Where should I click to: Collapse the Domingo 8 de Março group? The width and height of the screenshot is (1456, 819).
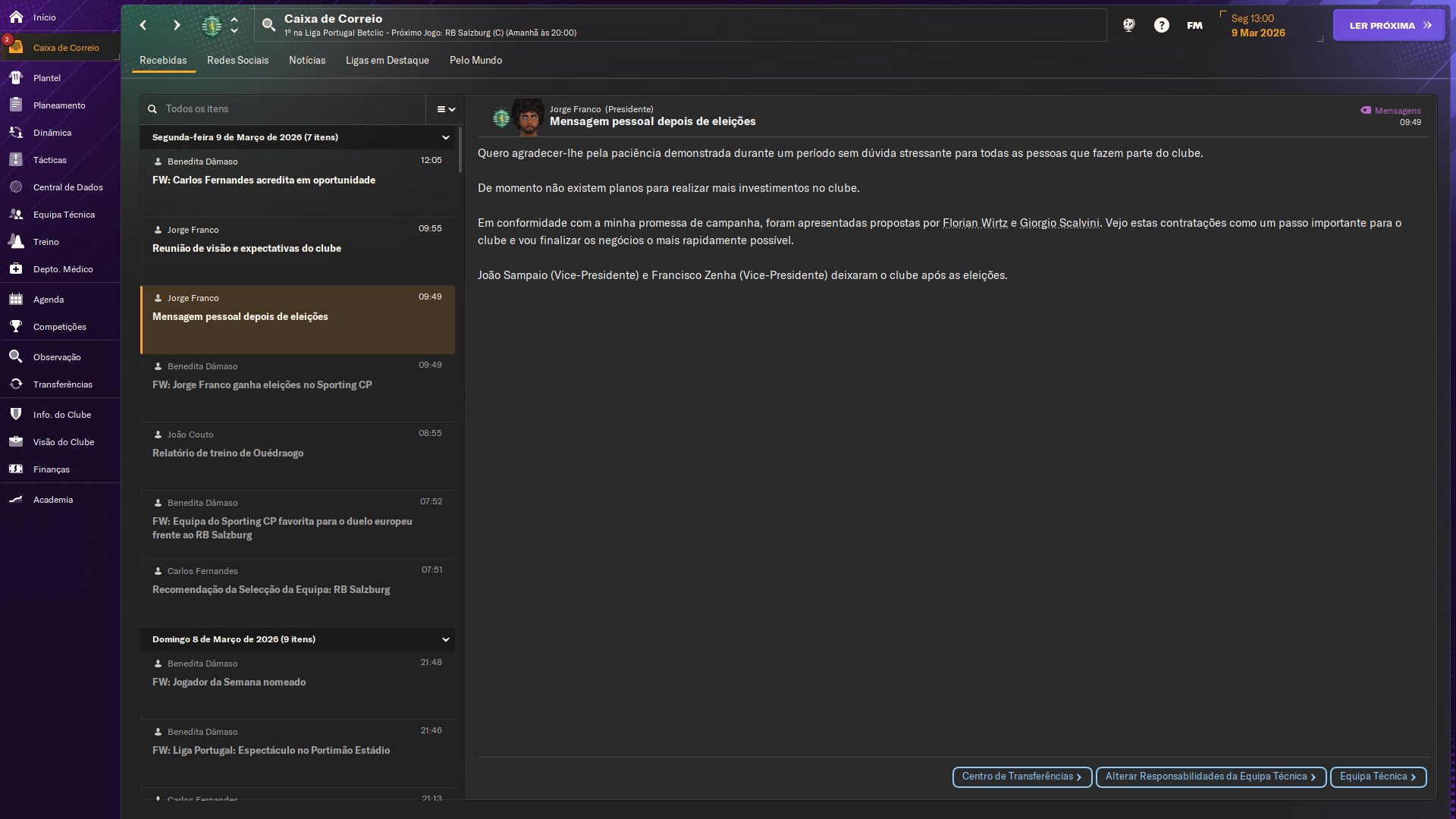click(x=446, y=639)
